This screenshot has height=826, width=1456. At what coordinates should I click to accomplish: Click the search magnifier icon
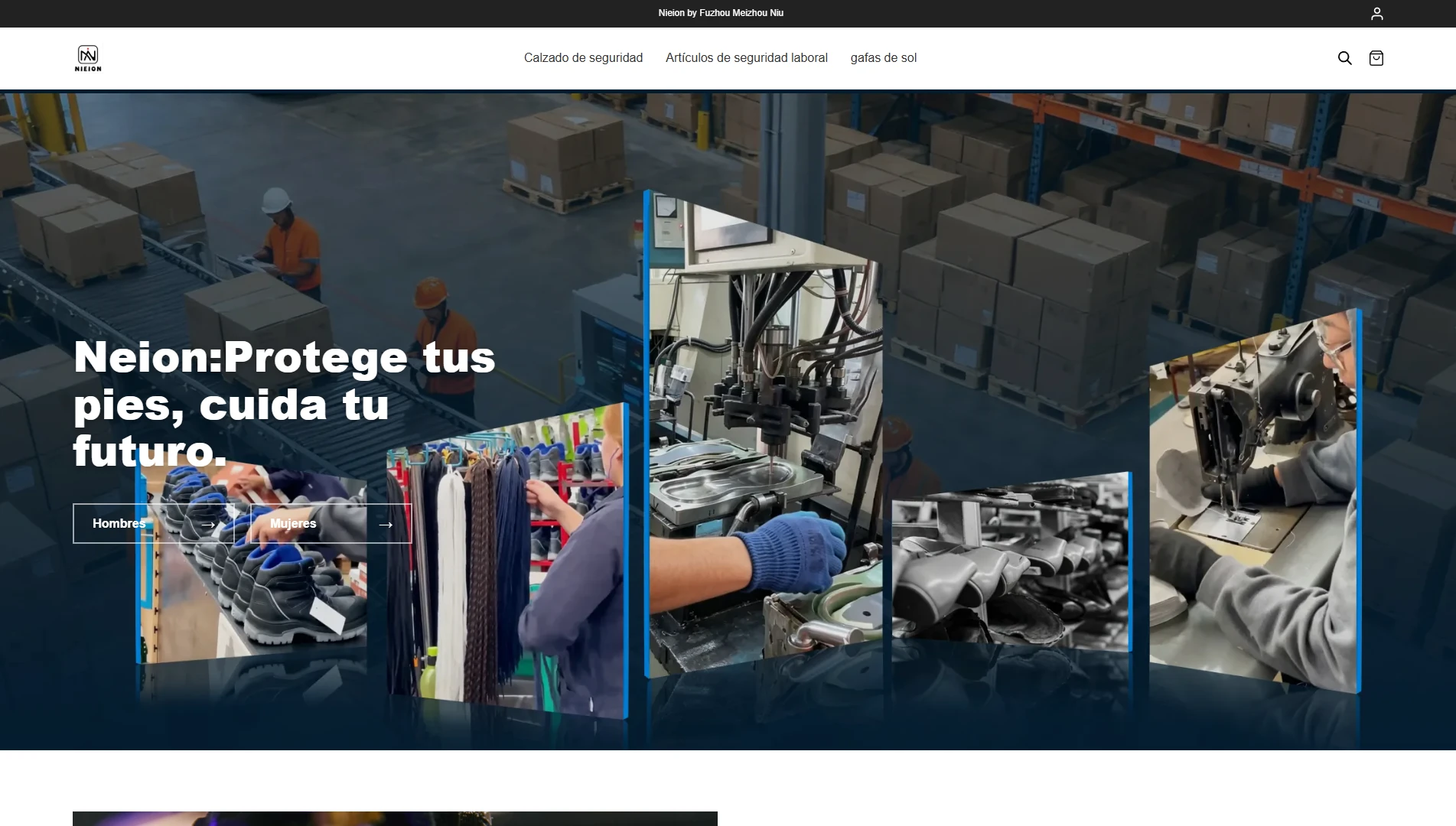[x=1344, y=58]
